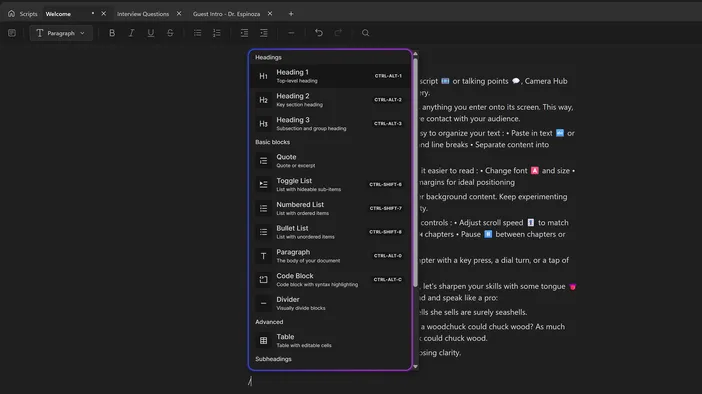Click the scrollbar up arrow of block menu
This screenshot has height=394, width=702.
pos(415,54)
